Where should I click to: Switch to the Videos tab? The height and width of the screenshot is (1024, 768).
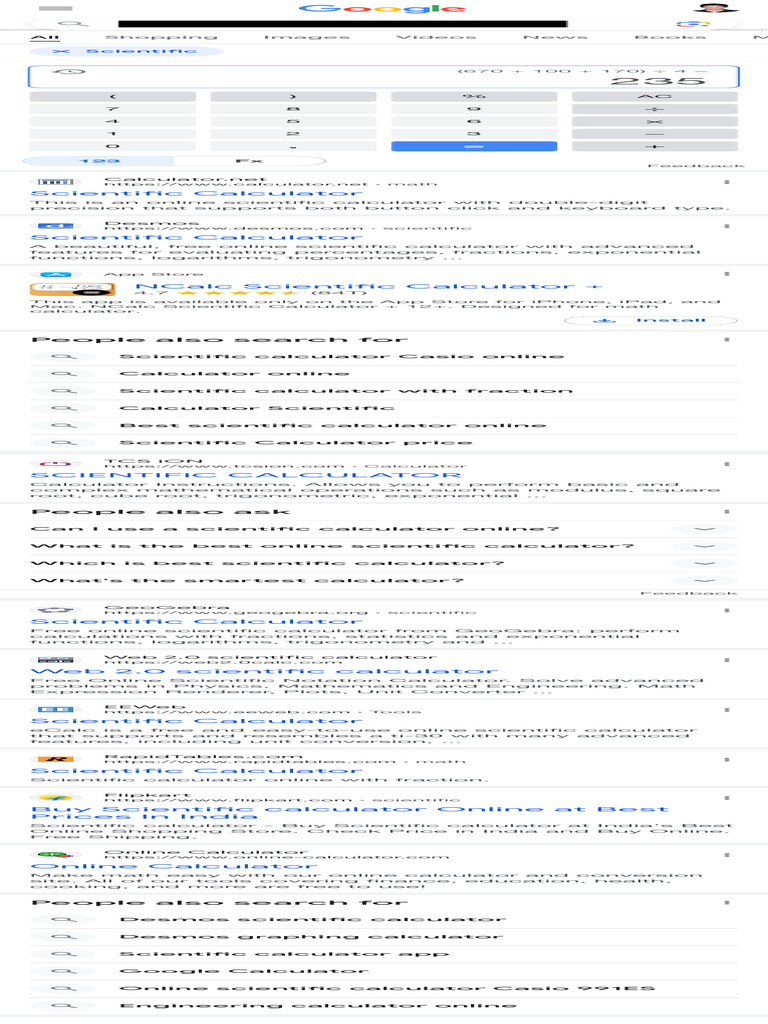click(436, 37)
